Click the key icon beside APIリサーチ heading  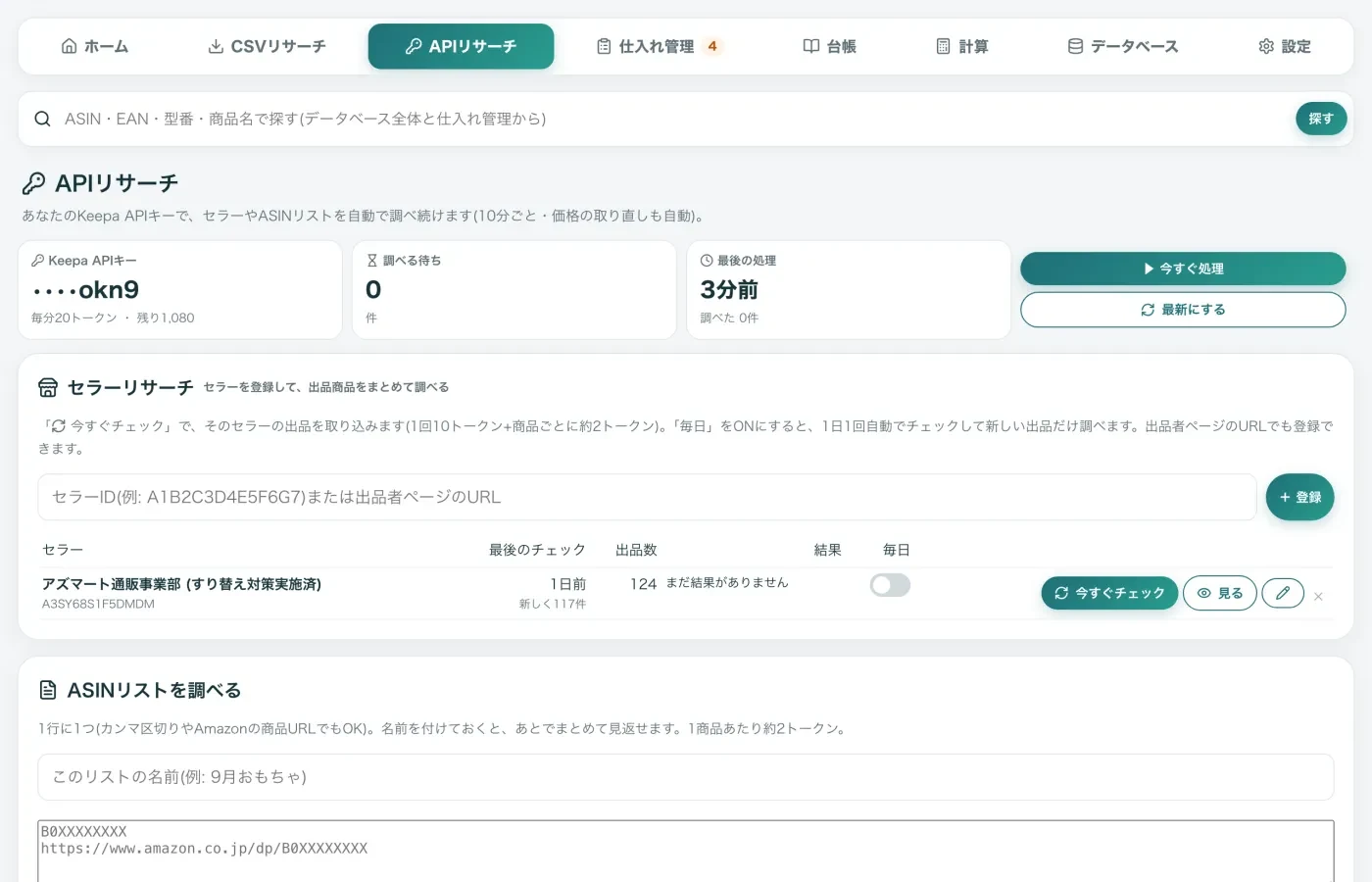34,183
